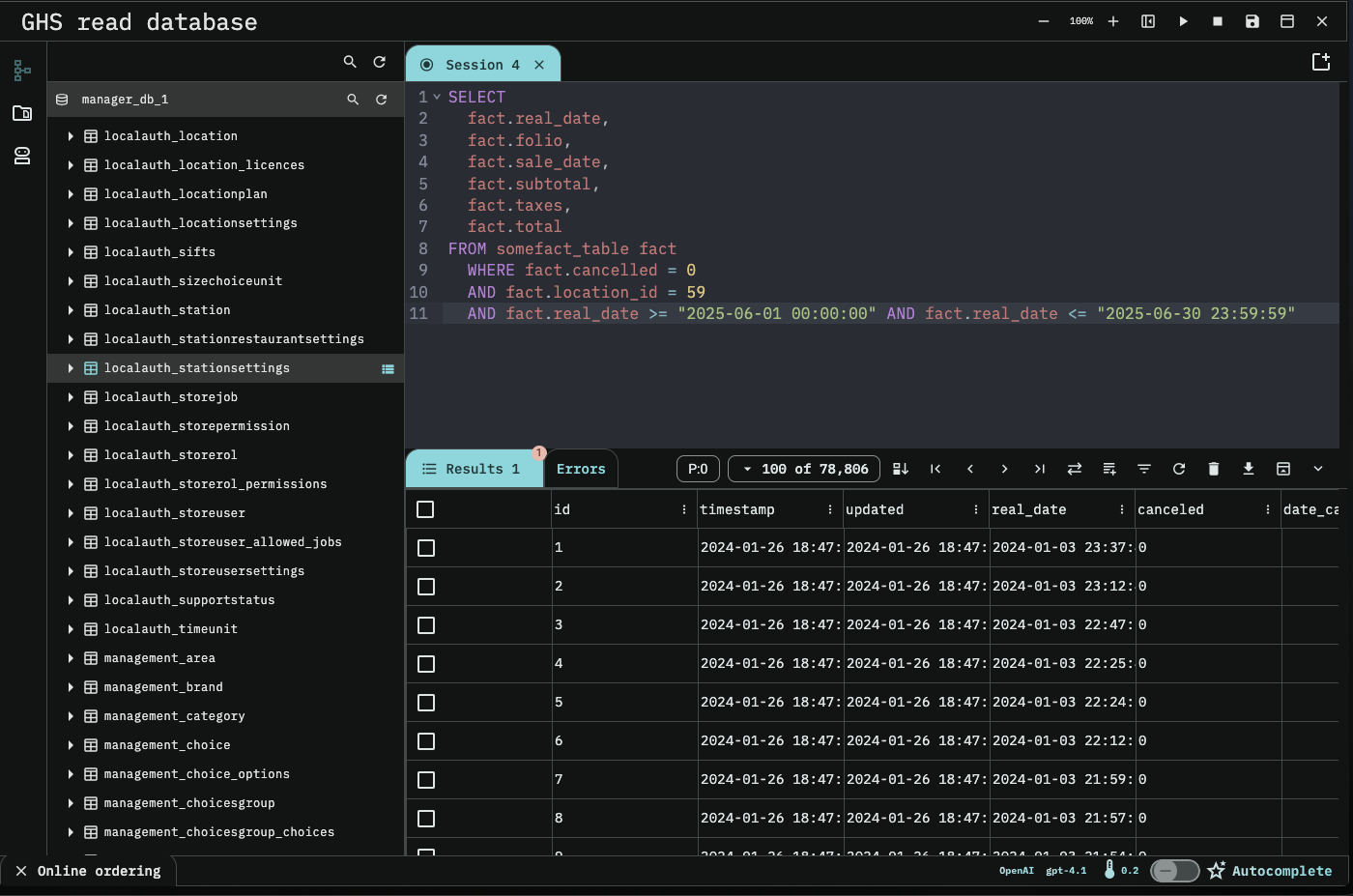1353x896 pixels.
Task: Open the real_date column menu
Action: coord(1122,509)
